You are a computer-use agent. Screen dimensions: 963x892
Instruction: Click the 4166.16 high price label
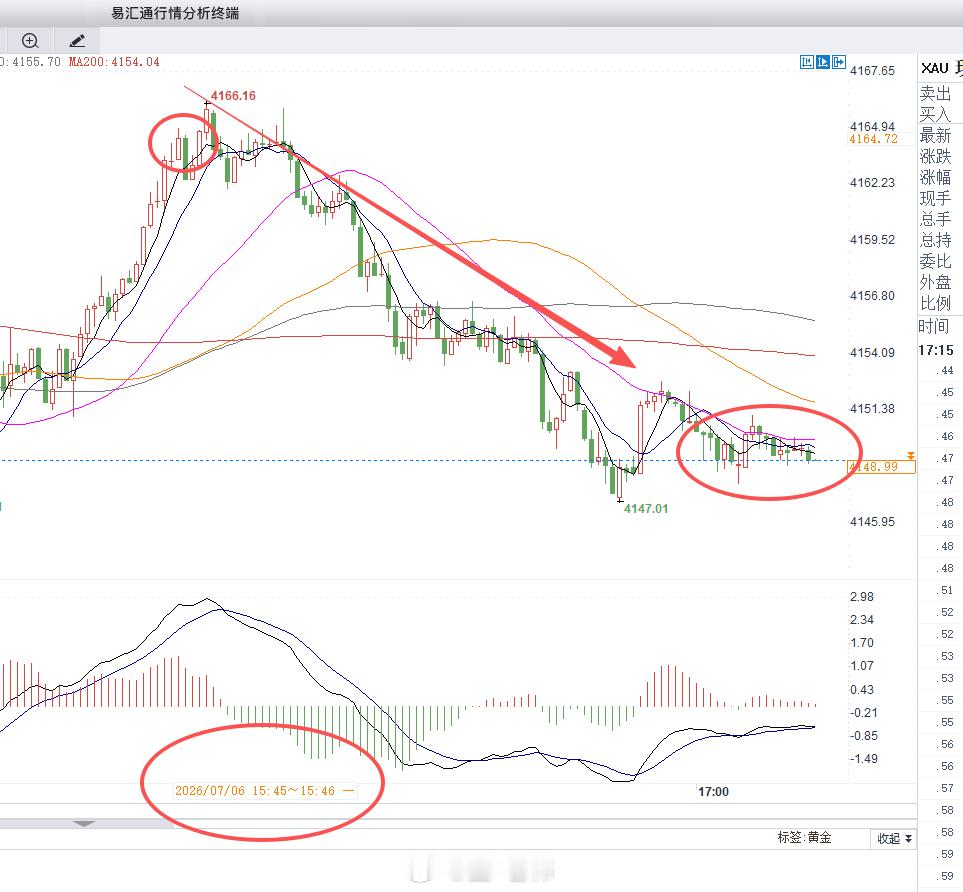click(x=233, y=96)
